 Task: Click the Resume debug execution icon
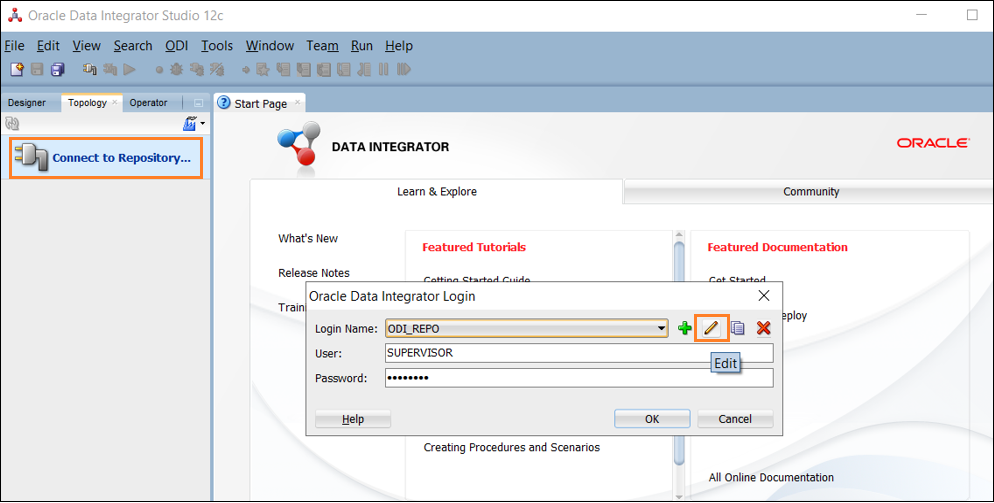404,69
